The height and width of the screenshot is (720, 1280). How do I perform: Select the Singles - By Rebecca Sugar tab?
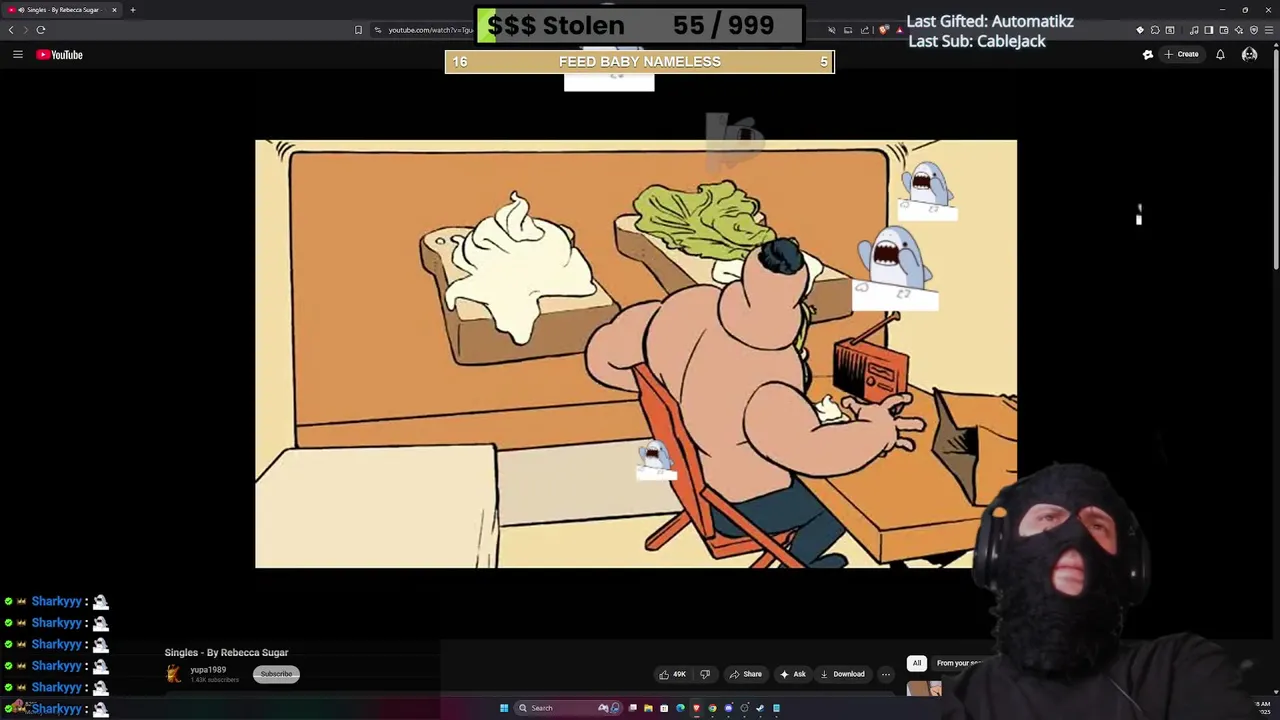pyautogui.click(x=62, y=10)
